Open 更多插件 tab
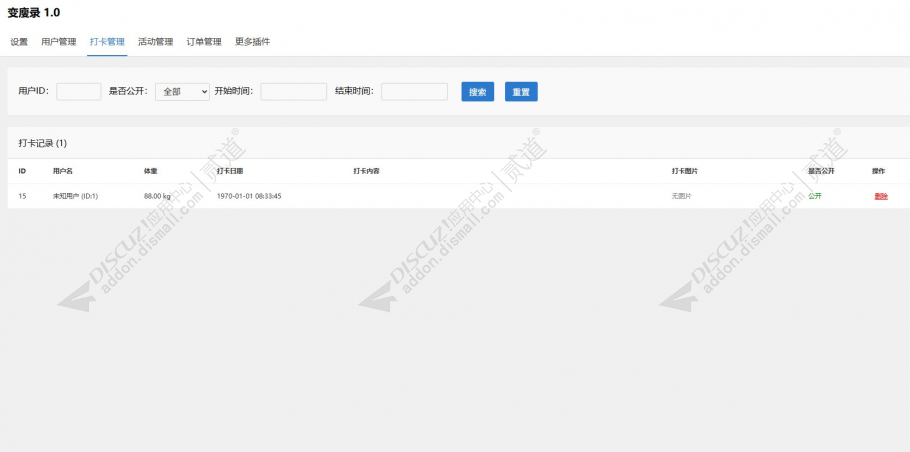The width and height of the screenshot is (910, 452). point(252,42)
